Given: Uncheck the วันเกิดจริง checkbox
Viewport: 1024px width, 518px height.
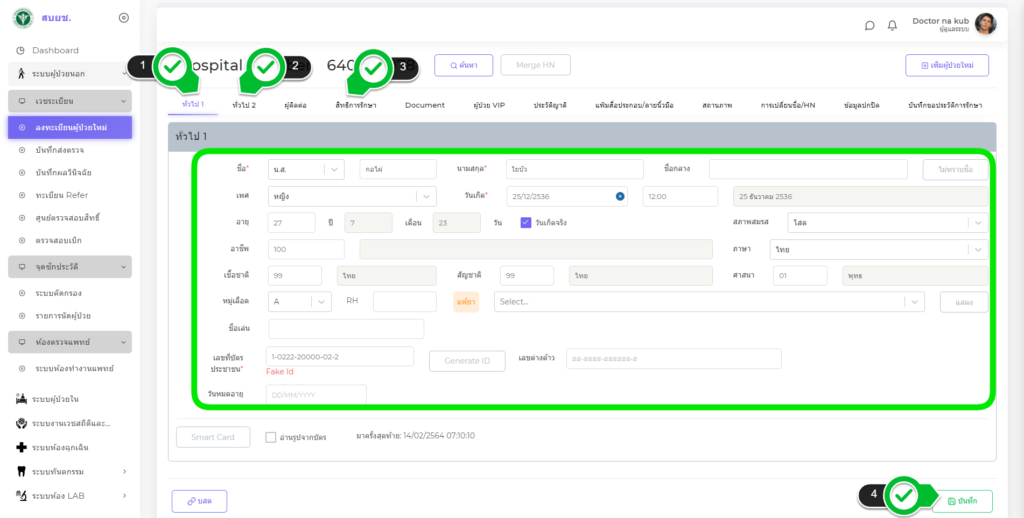Looking at the screenshot, I should pyautogui.click(x=526, y=222).
